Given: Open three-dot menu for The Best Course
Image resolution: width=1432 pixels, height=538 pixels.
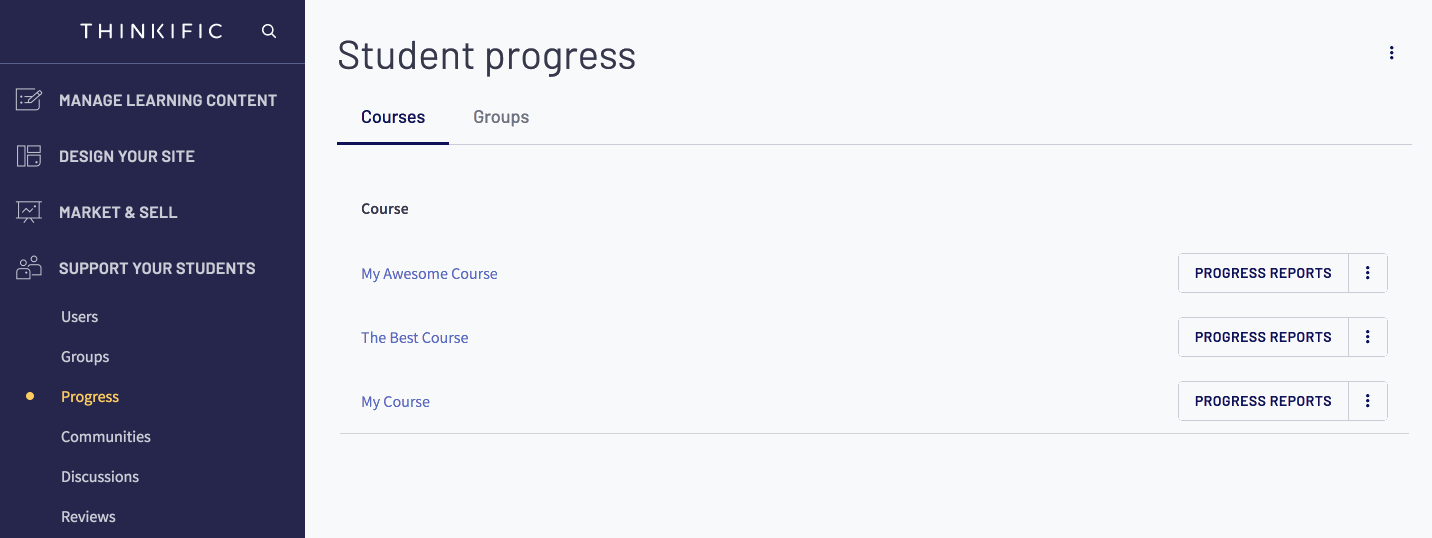Looking at the screenshot, I should [x=1368, y=337].
